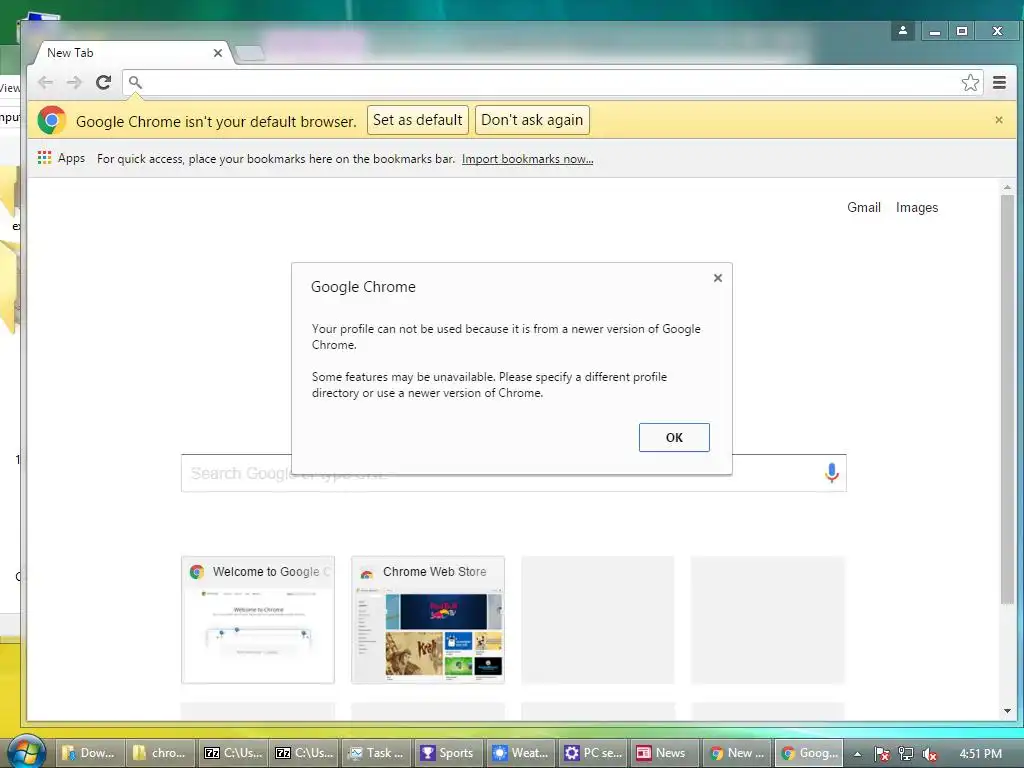The image size is (1024, 768).
Task: Open the Downloads taskbar item
Action: (88, 753)
